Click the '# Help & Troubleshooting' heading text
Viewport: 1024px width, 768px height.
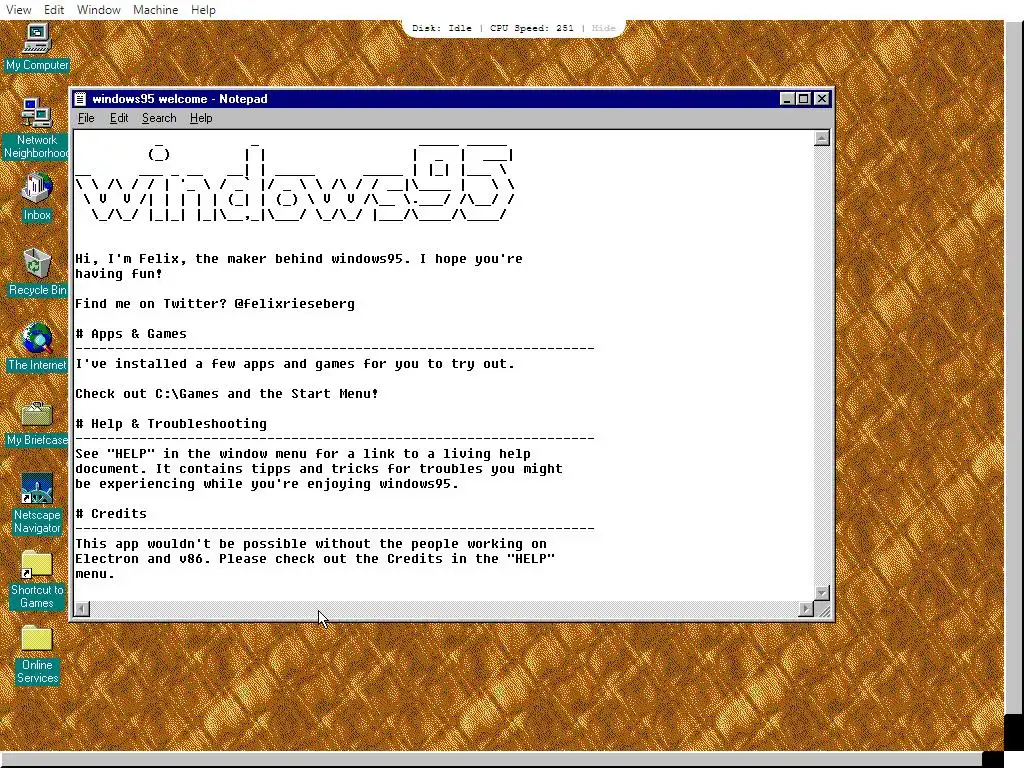[171, 424]
